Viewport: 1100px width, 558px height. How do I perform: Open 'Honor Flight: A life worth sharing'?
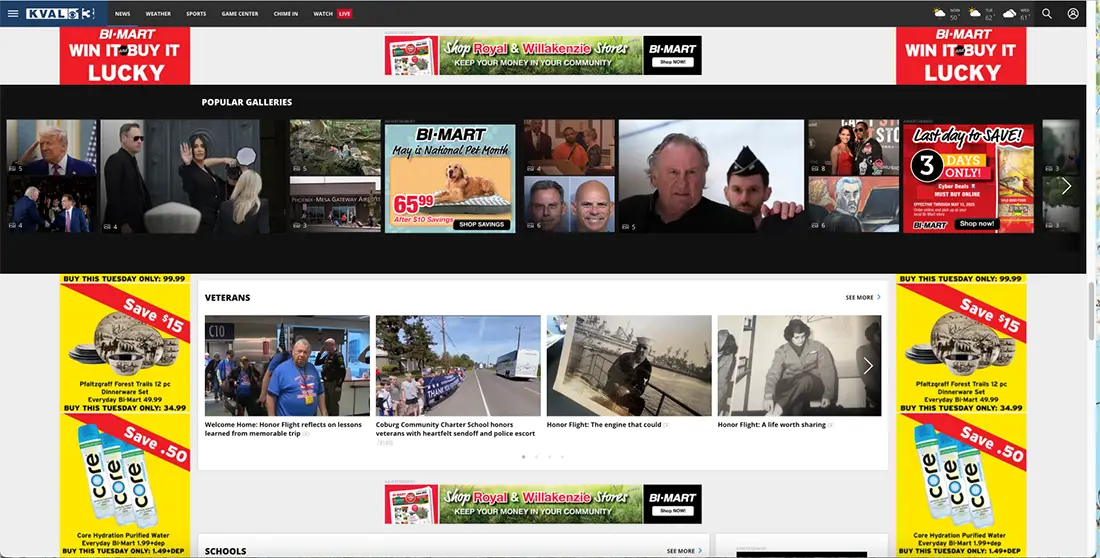(x=771, y=425)
